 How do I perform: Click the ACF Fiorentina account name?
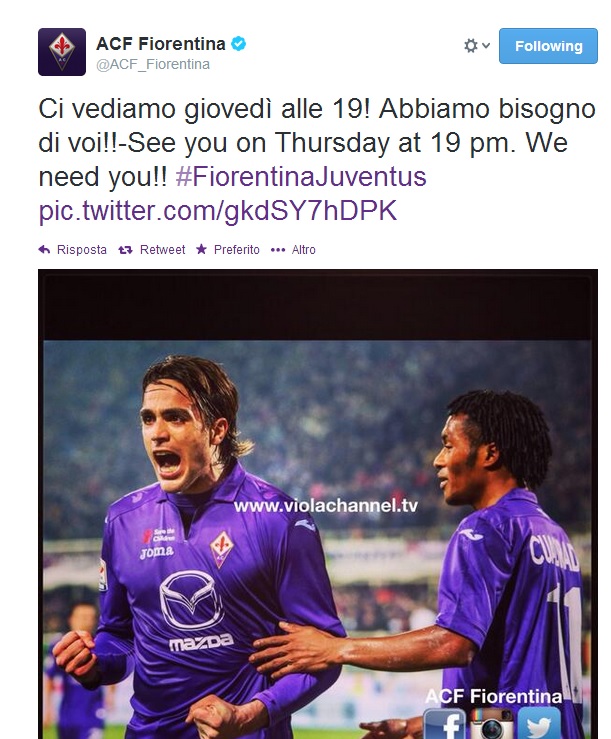pyautogui.click(x=161, y=44)
